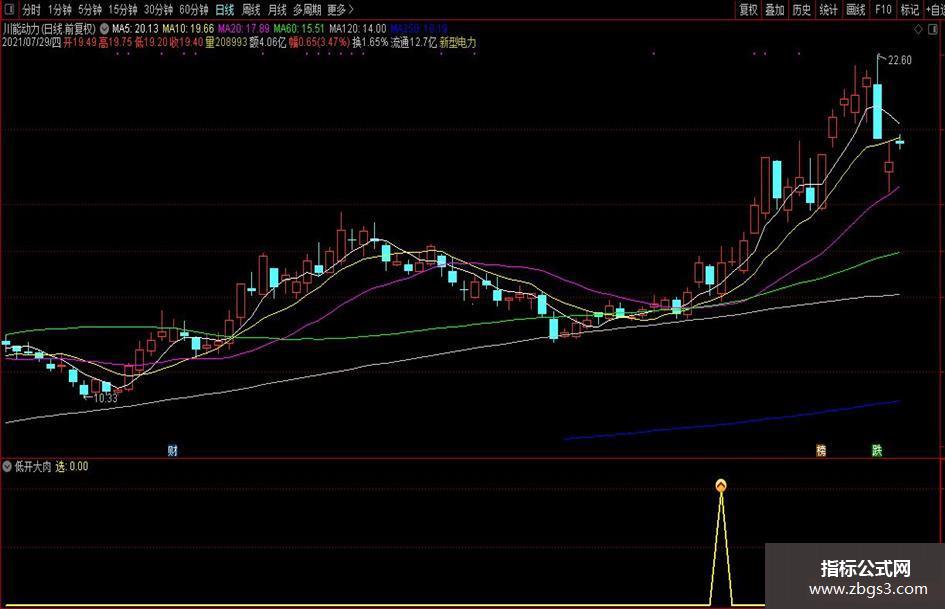Expand the 更多 periods menu
The height and width of the screenshot is (609, 945).
[341, 10]
